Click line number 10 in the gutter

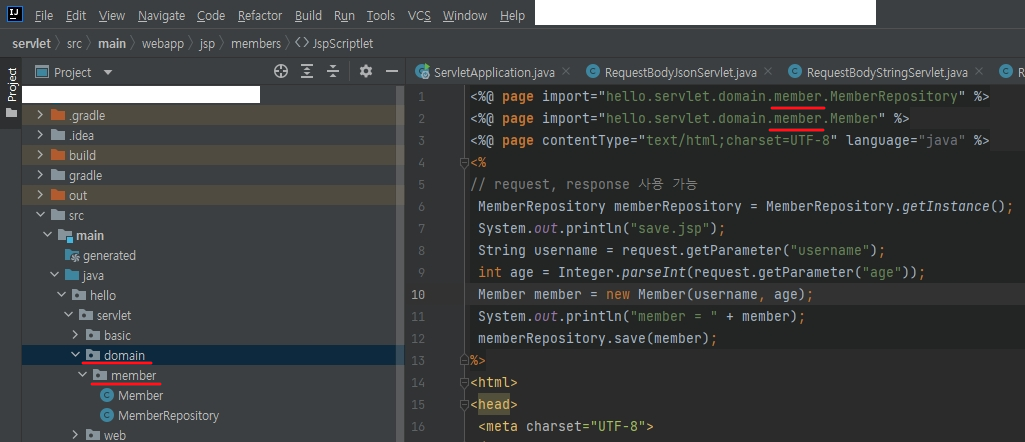[x=418, y=294]
